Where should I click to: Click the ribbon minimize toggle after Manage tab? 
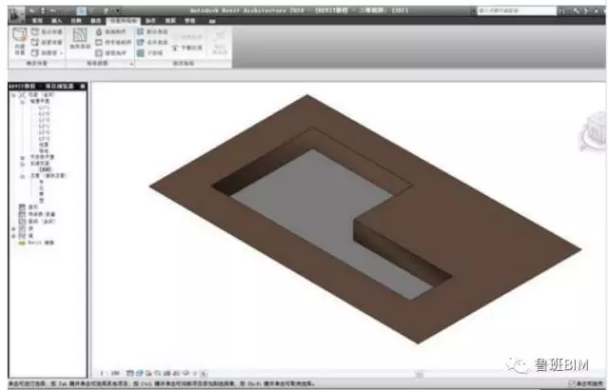[212, 21]
